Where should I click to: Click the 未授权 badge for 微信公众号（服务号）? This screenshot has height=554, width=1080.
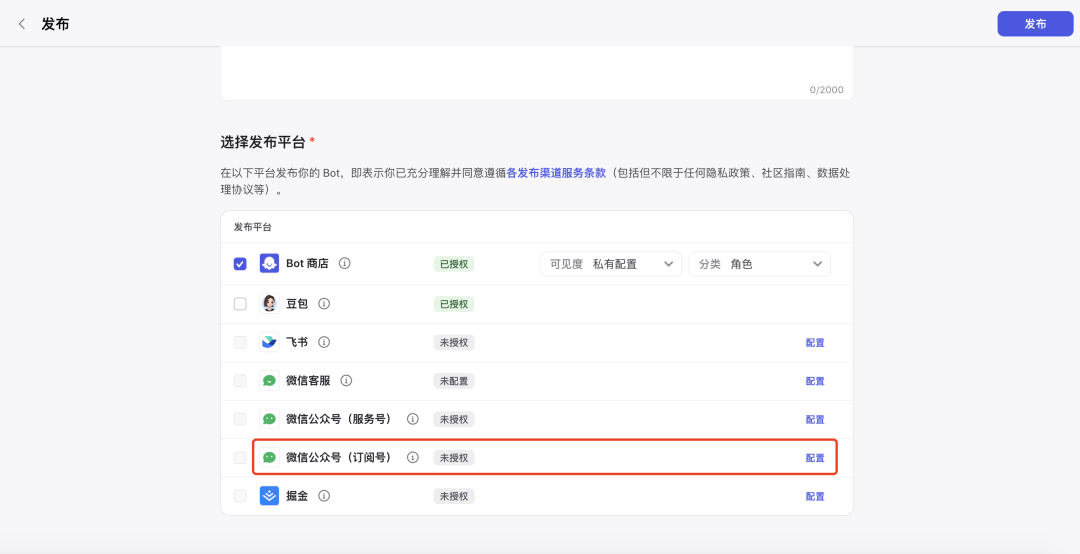tap(454, 420)
